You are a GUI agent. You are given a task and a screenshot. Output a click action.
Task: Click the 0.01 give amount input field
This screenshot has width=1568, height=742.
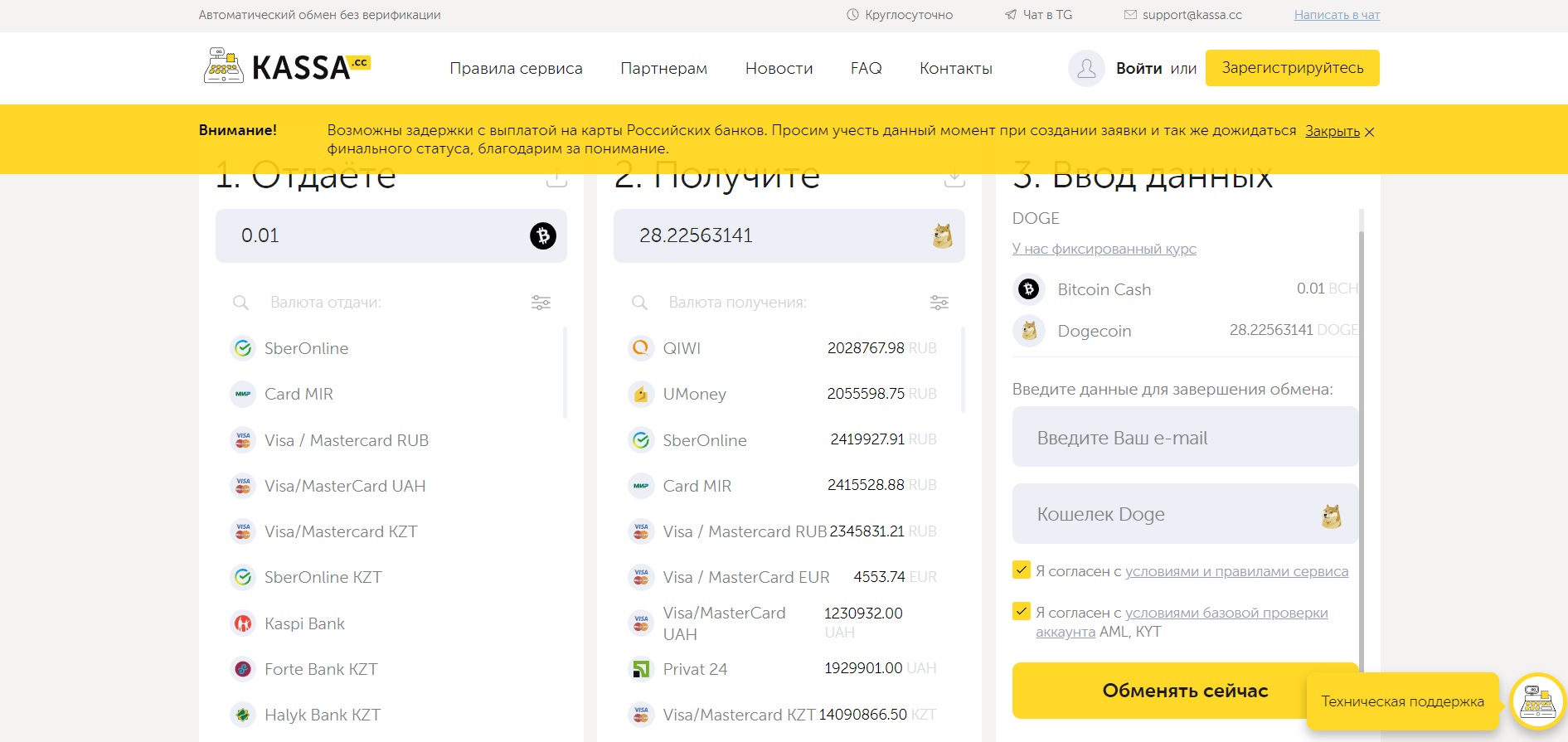(x=391, y=236)
